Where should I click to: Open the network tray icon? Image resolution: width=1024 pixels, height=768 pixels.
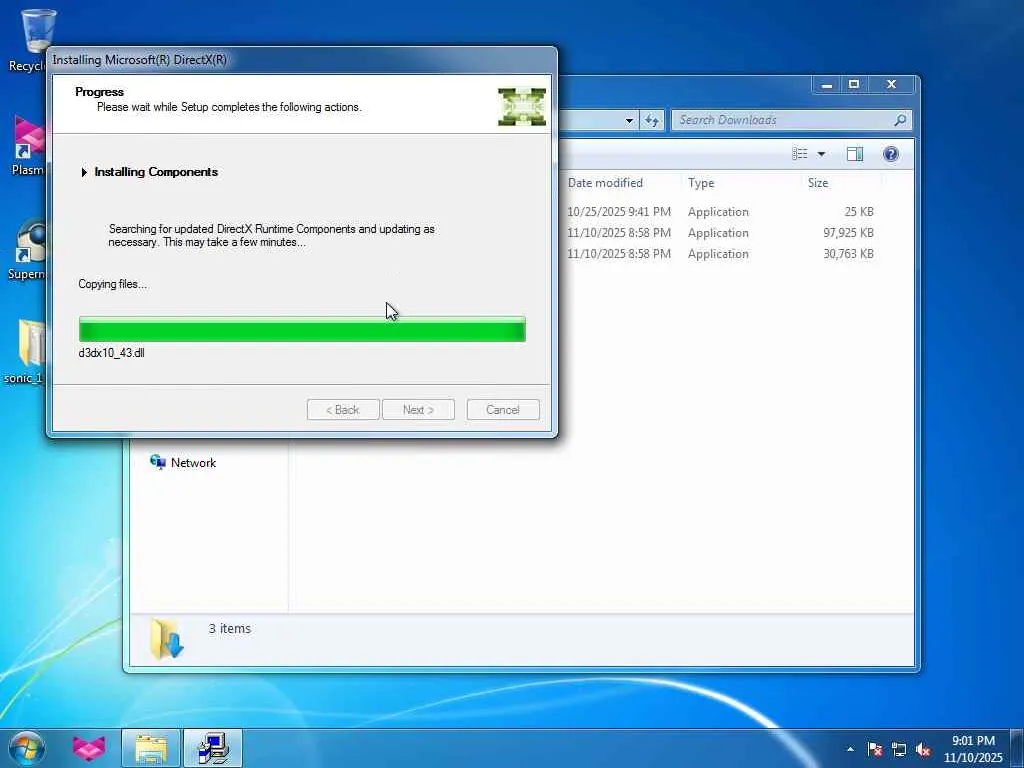tap(899, 749)
